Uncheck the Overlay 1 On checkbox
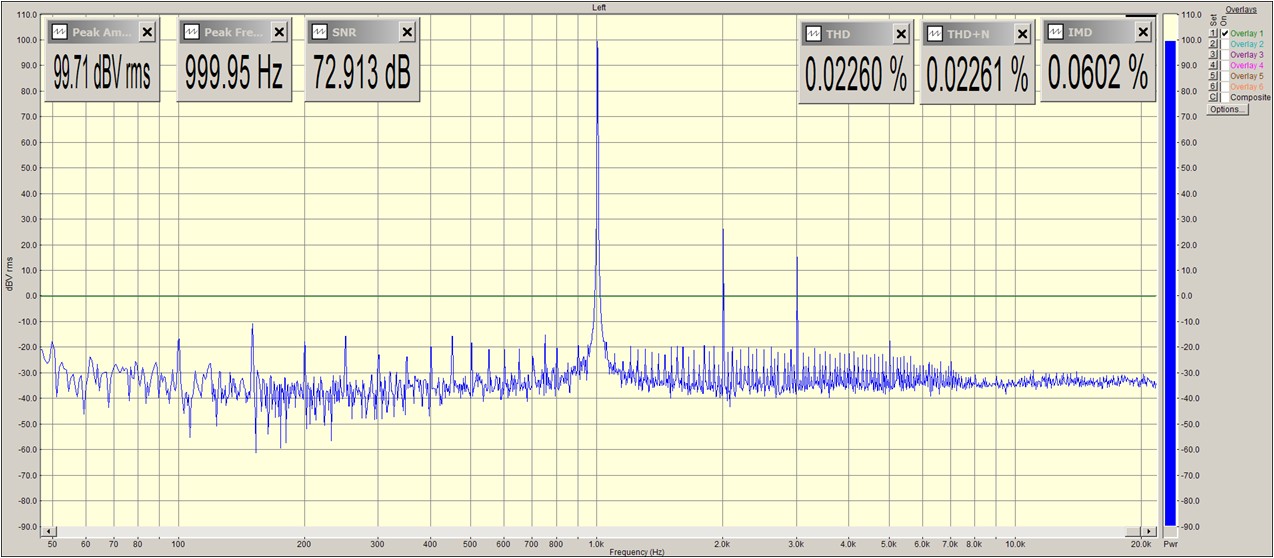1274x558 pixels. [1225, 33]
